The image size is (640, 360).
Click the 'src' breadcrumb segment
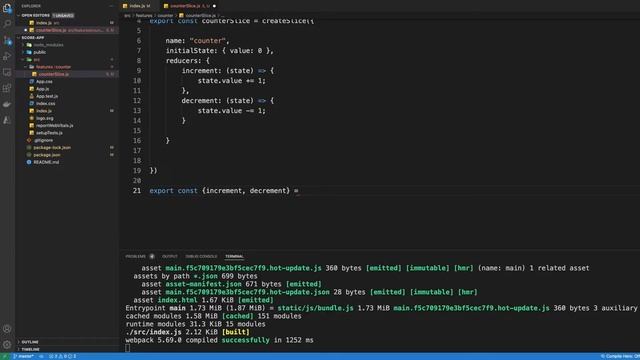coord(127,16)
